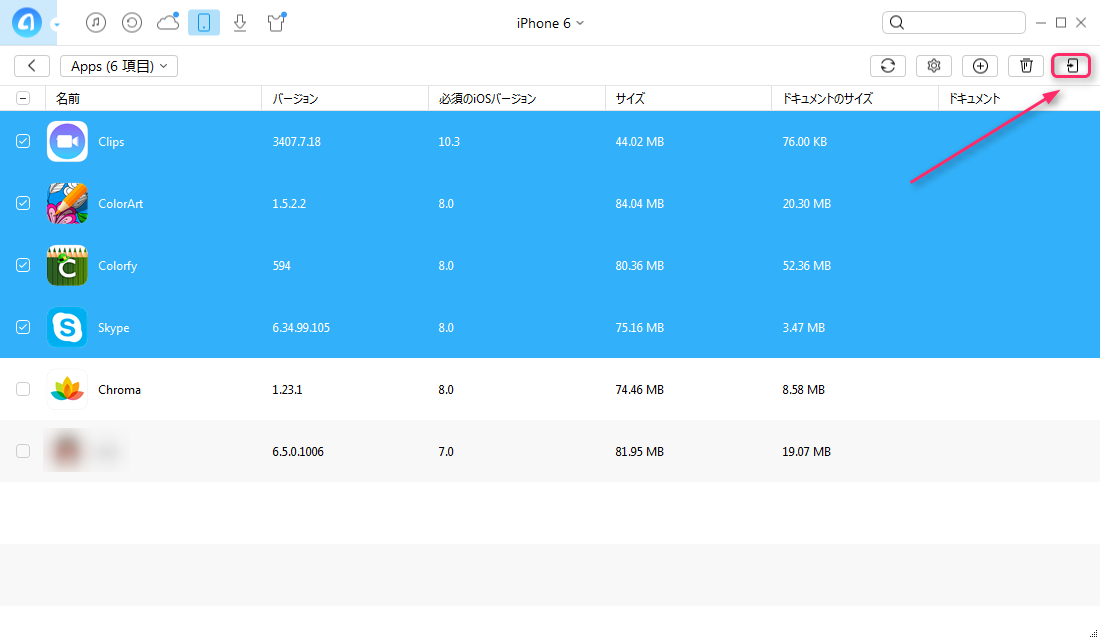1100x640 pixels.
Task: Select the Skype app name
Action: (114, 328)
